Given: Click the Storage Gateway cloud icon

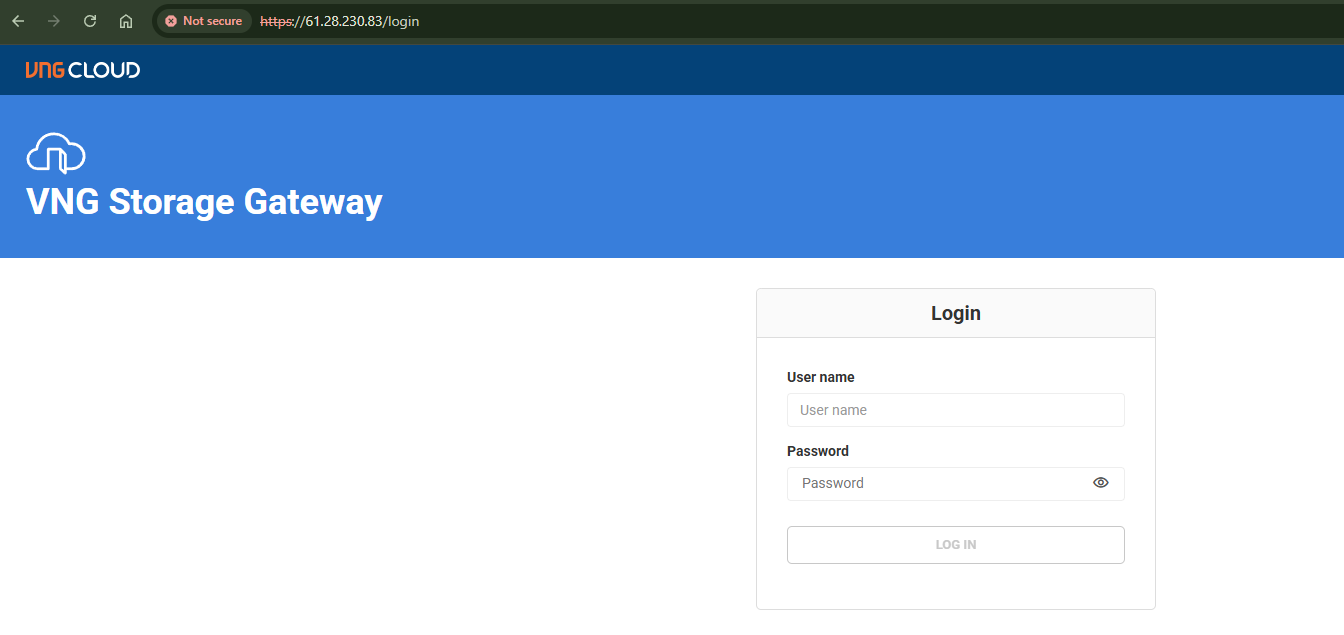Looking at the screenshot, I should [x=56, y=153].
